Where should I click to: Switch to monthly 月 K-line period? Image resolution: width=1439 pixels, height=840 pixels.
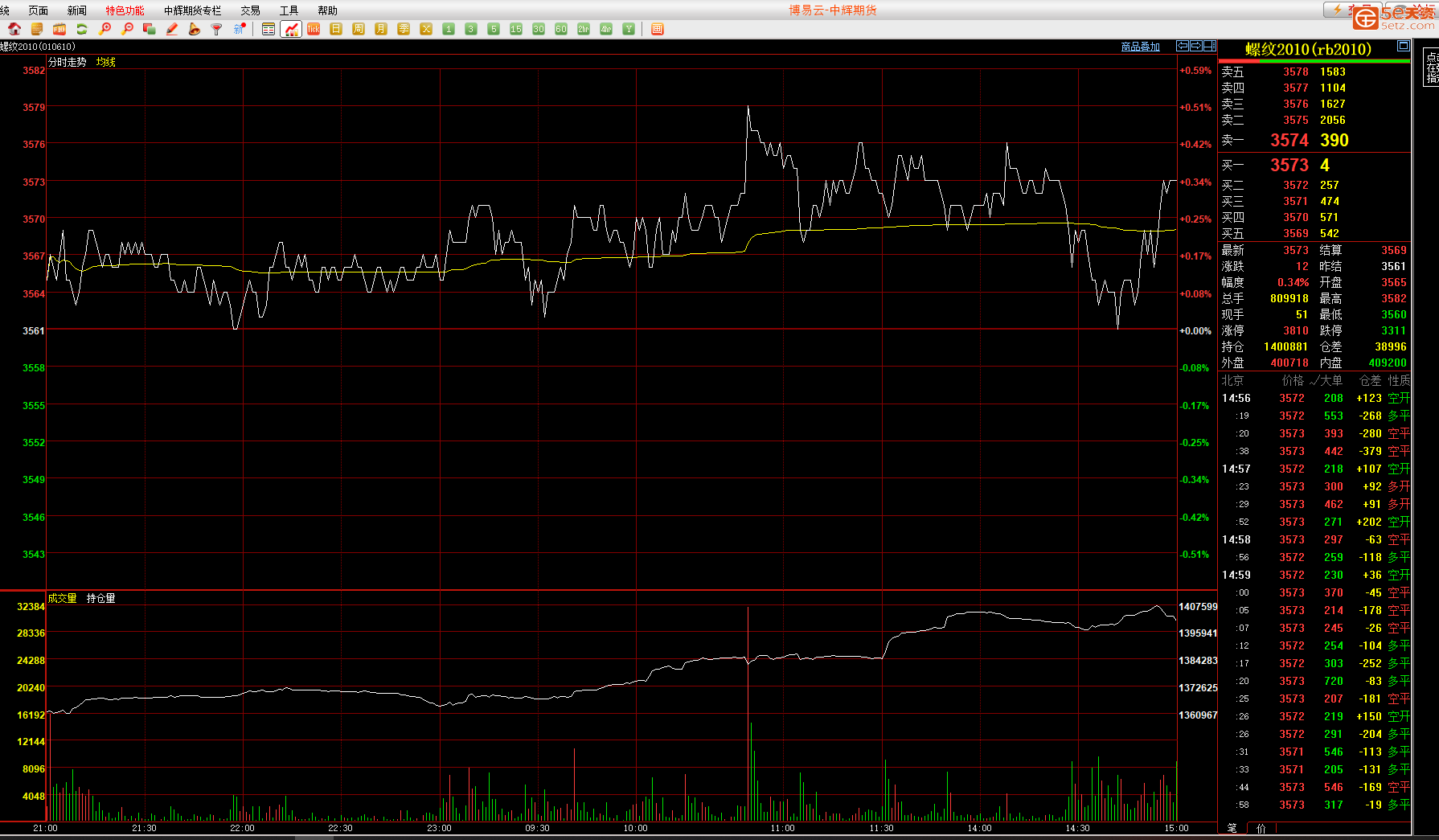coord(381,29)
